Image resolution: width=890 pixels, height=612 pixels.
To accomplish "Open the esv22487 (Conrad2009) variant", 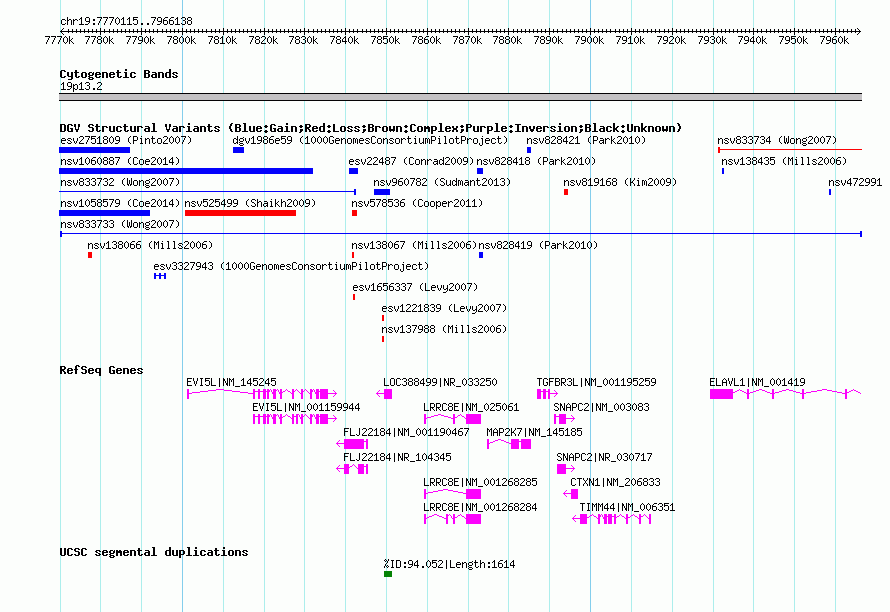I will [x=411, y=161].
